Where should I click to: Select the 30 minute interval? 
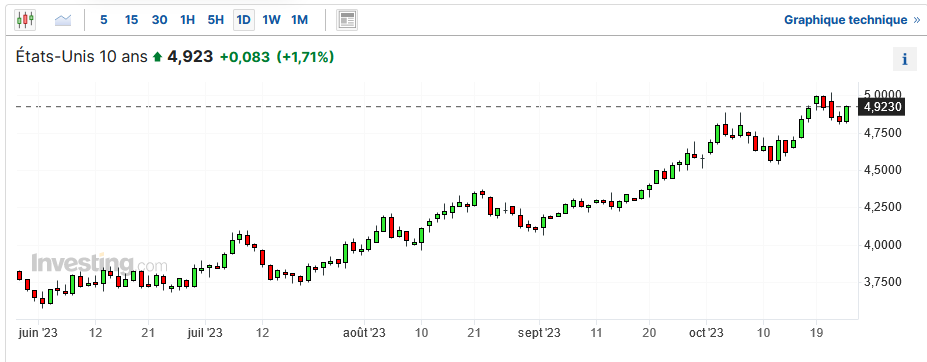[159, 20]
